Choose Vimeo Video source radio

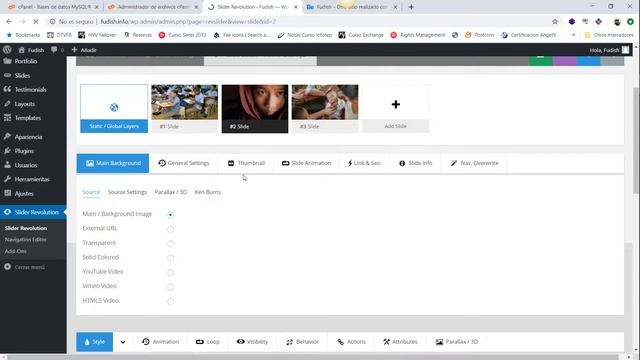tap(170, 287)
